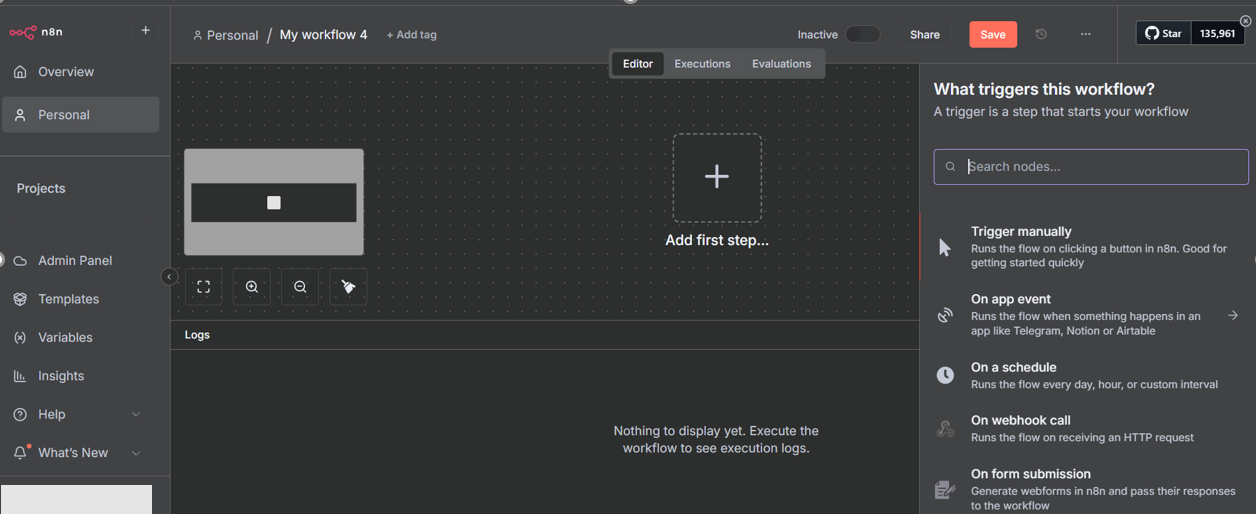The image size is (1256, 514).
Task: Click the fit-to-view canvas icon
Action: pos(203,287)
